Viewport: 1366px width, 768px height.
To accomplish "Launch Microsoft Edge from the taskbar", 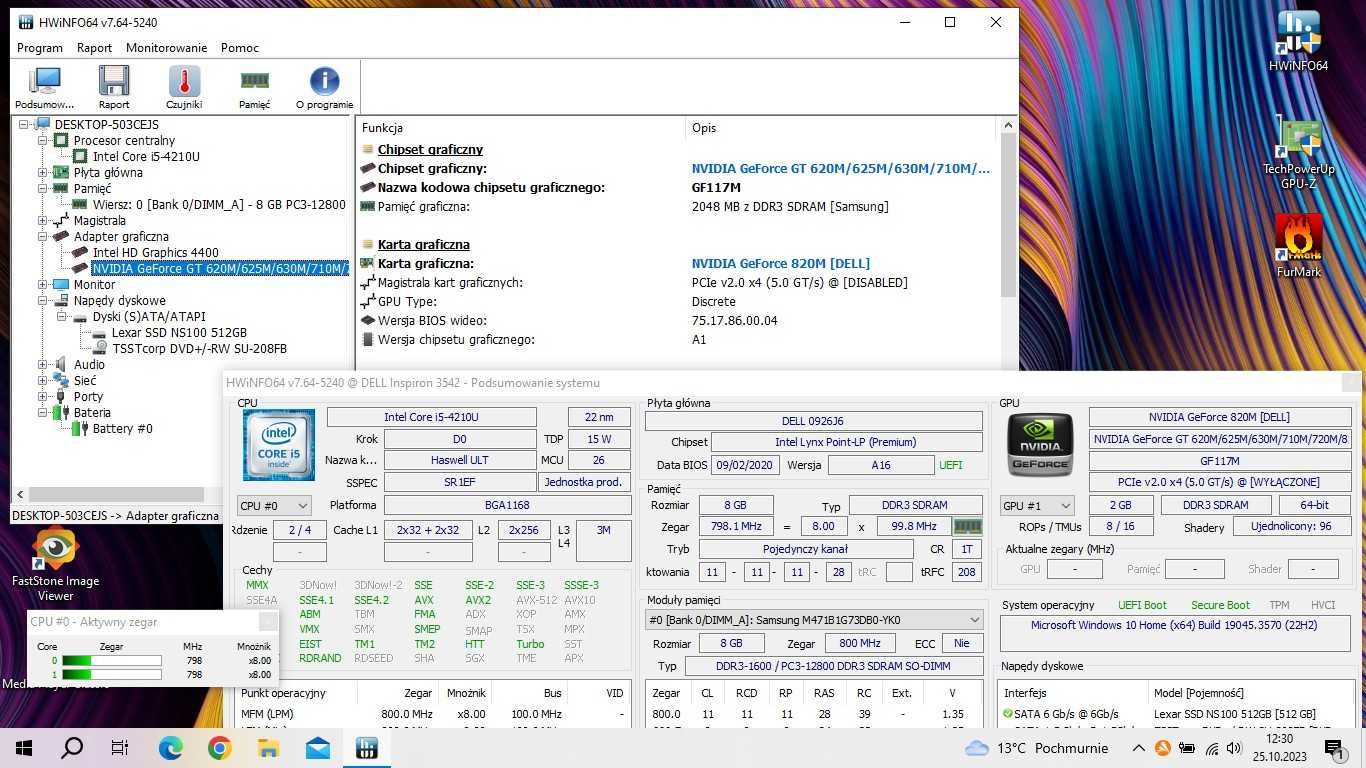I will [x=170, y=748].
